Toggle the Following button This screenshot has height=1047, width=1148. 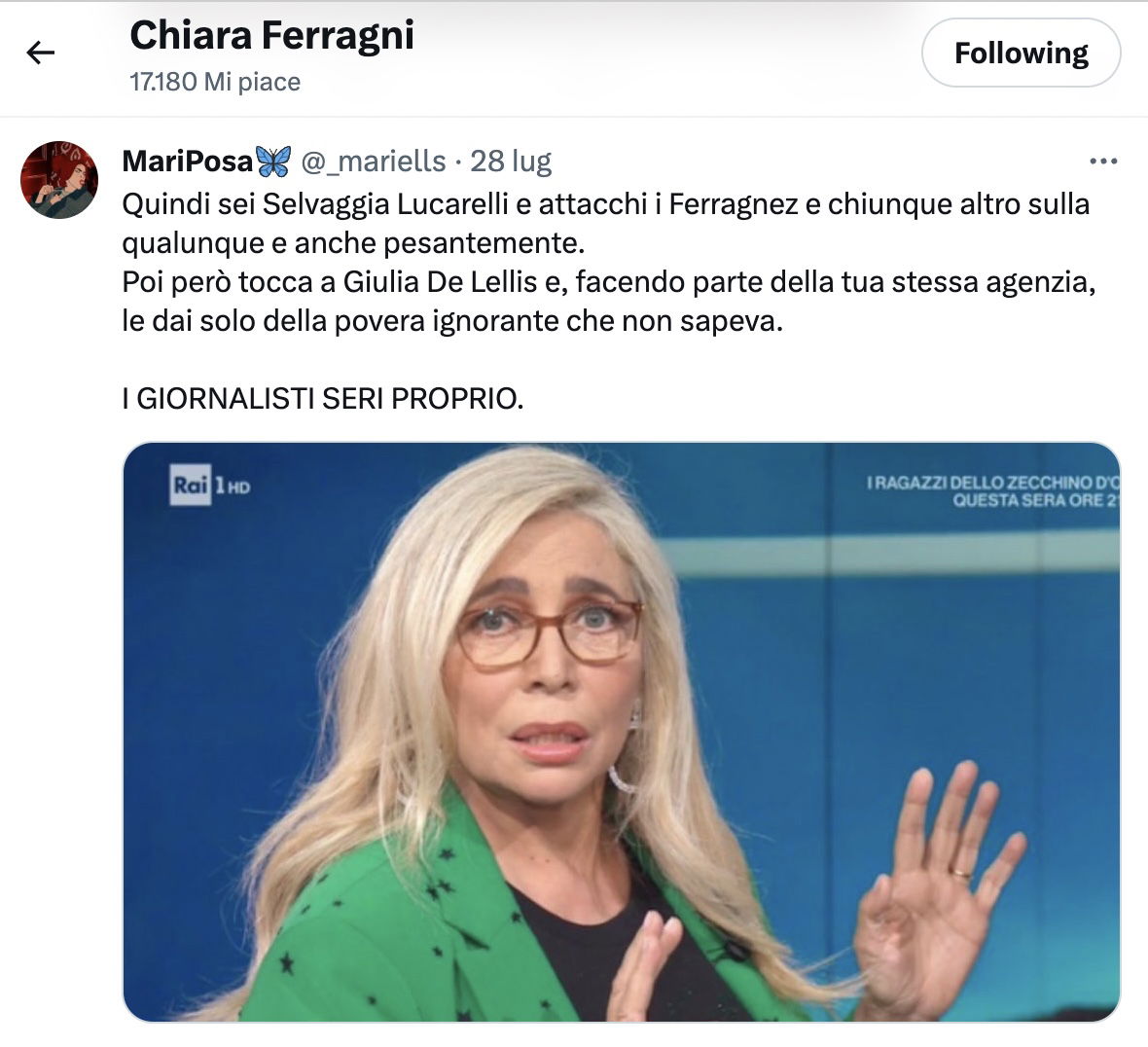[x=1021, y=53]
